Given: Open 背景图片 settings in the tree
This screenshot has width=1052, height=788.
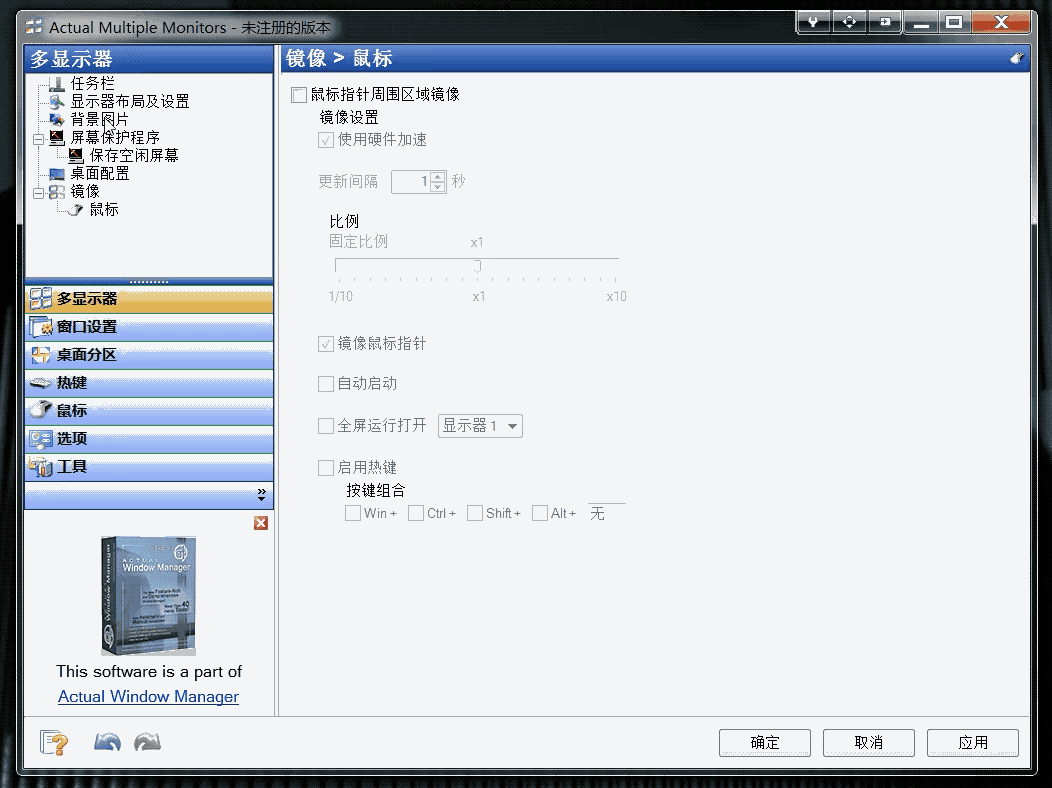Looking at the screenshot, I should tap(99, 119).
